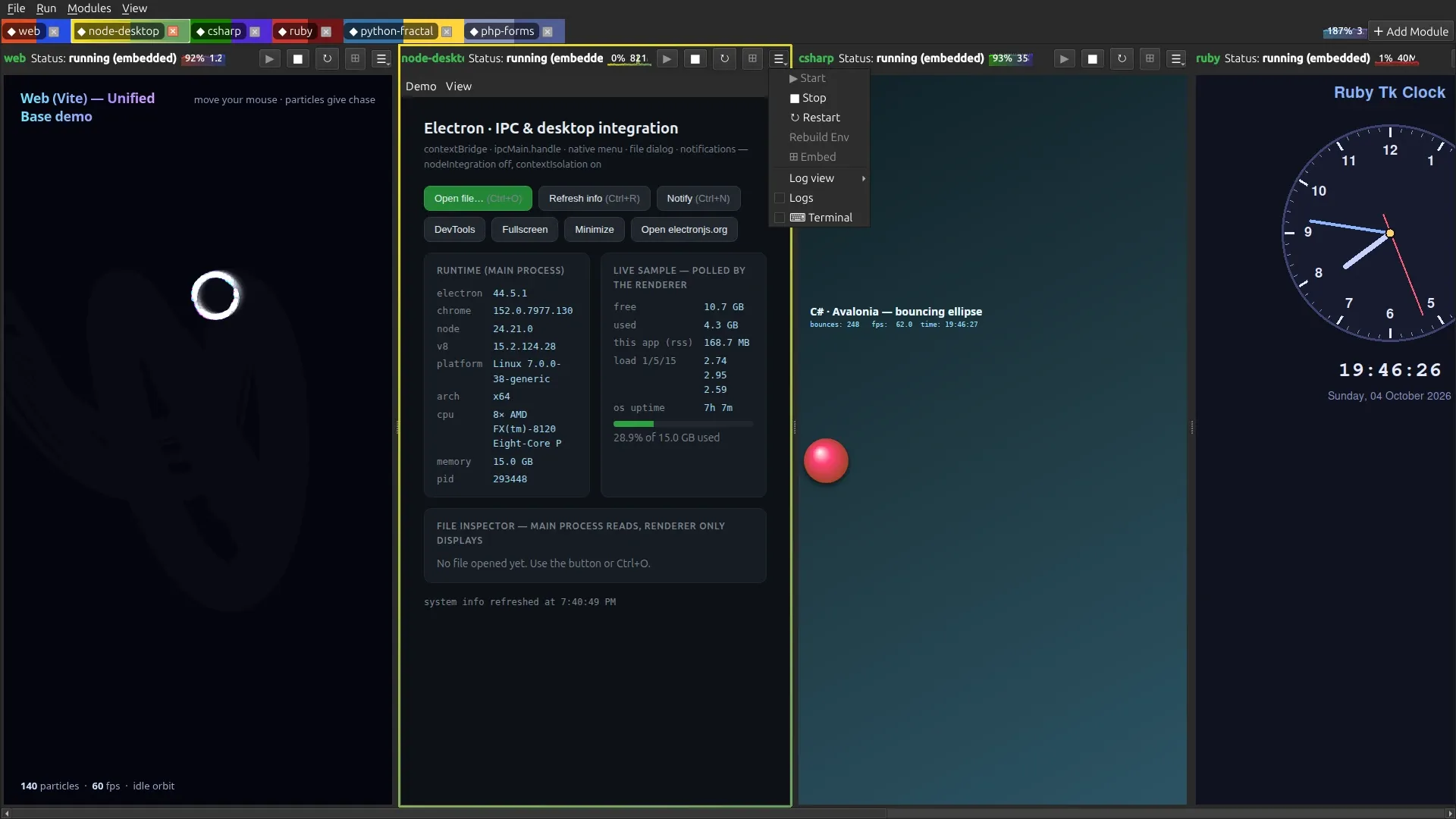This screenshot has height=819, width=1456.
Task: Stop the csharp module
Action: click(1093, 58)
